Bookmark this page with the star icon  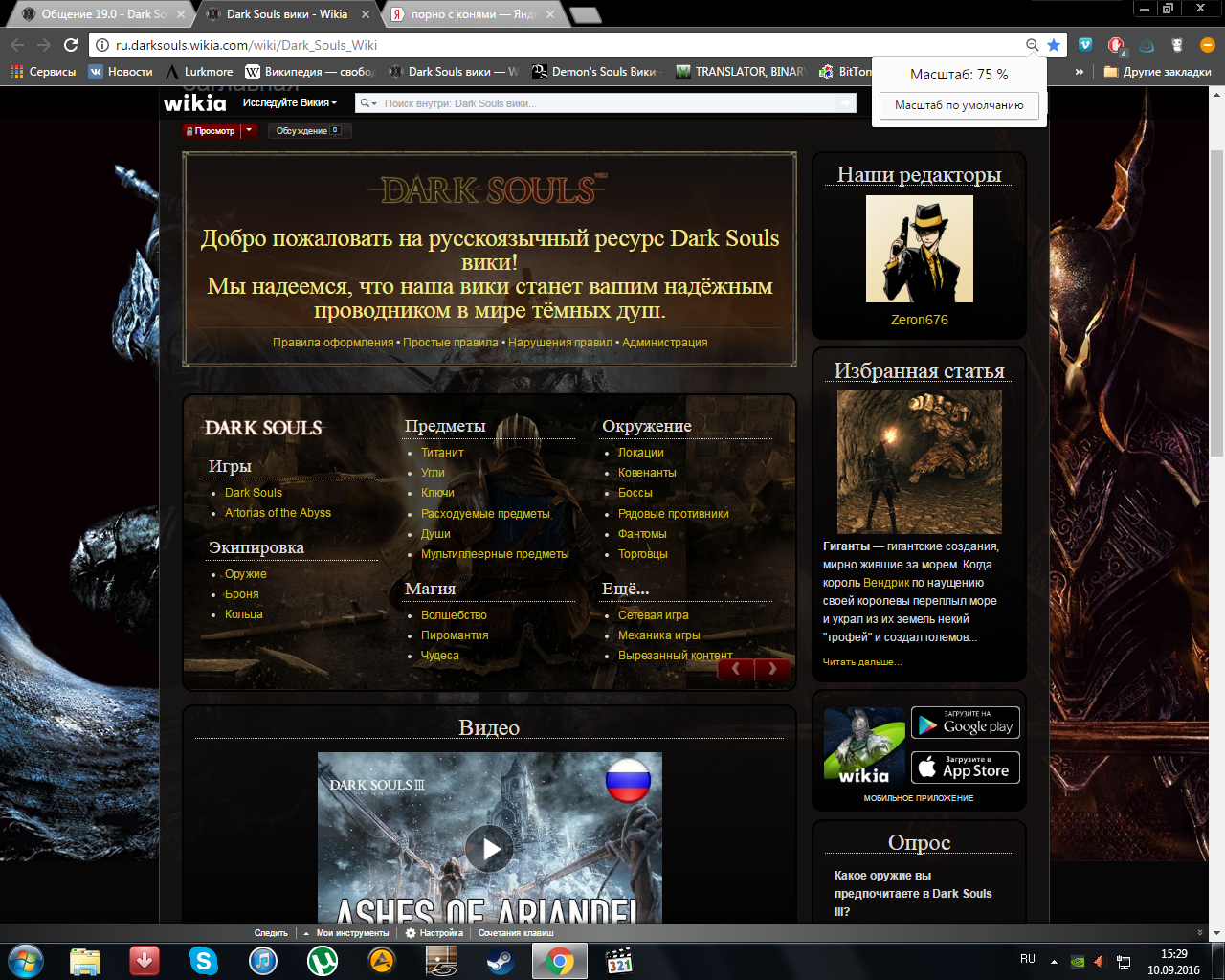[x=1054, y=45]
